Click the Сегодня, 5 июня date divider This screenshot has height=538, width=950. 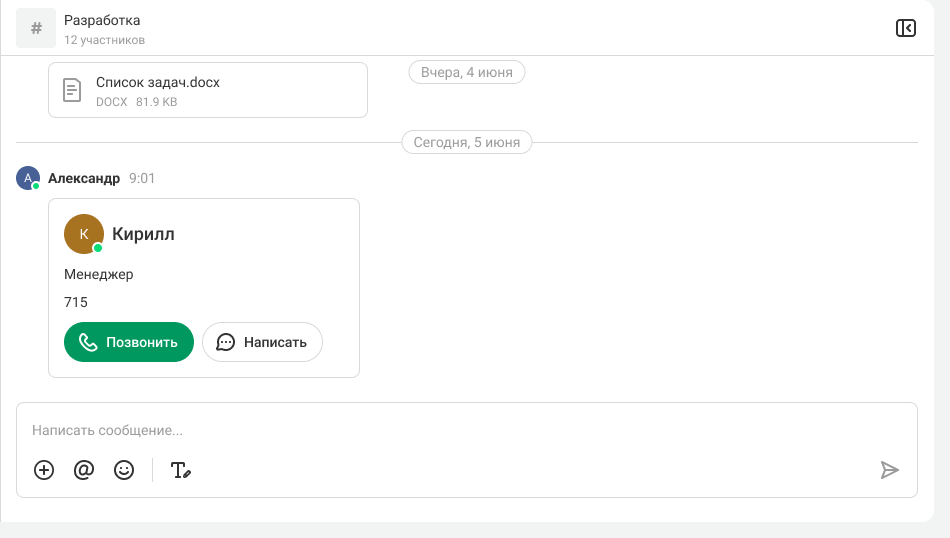tap(467, 143)
